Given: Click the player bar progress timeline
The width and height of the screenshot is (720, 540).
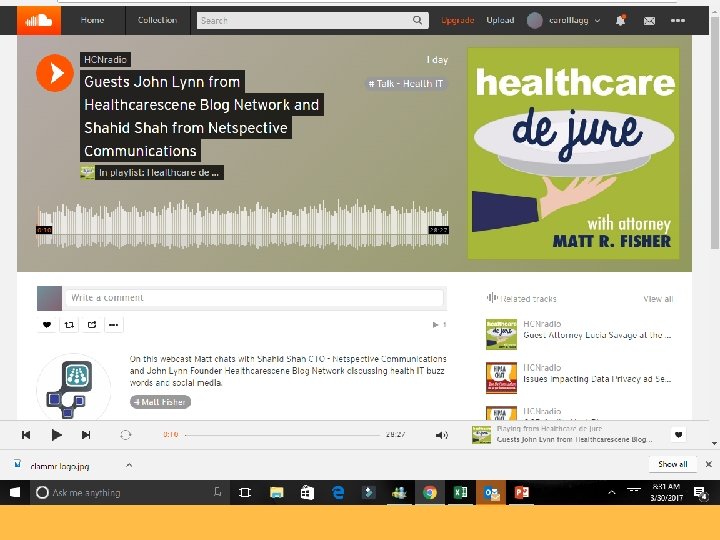Looking at the screenshot, I should coord(282,435).
